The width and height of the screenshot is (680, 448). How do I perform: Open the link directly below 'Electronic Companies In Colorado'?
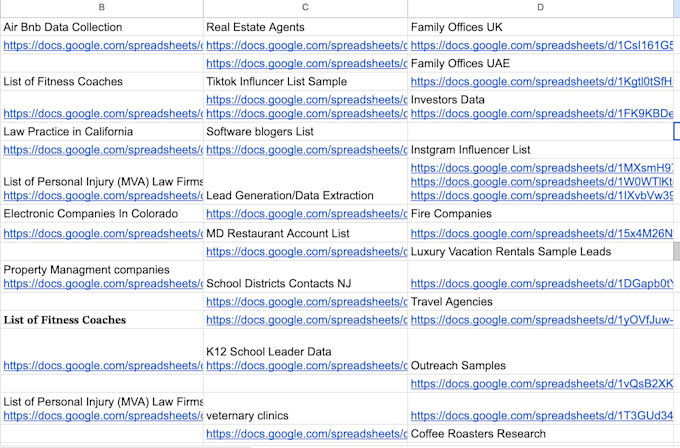click(x=103, y=233)
